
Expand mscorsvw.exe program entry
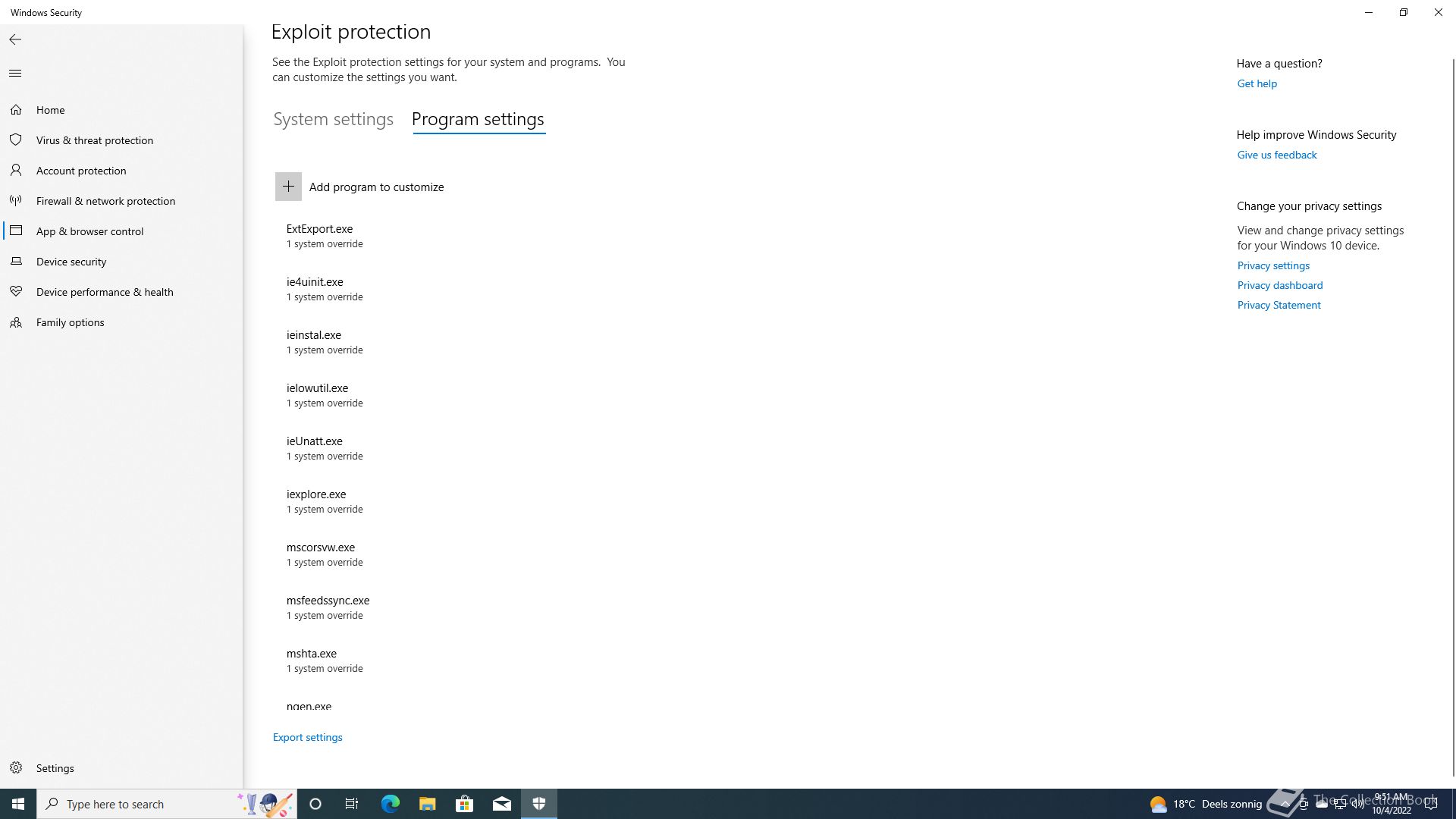pyautogui.click(x=325, y=554)
